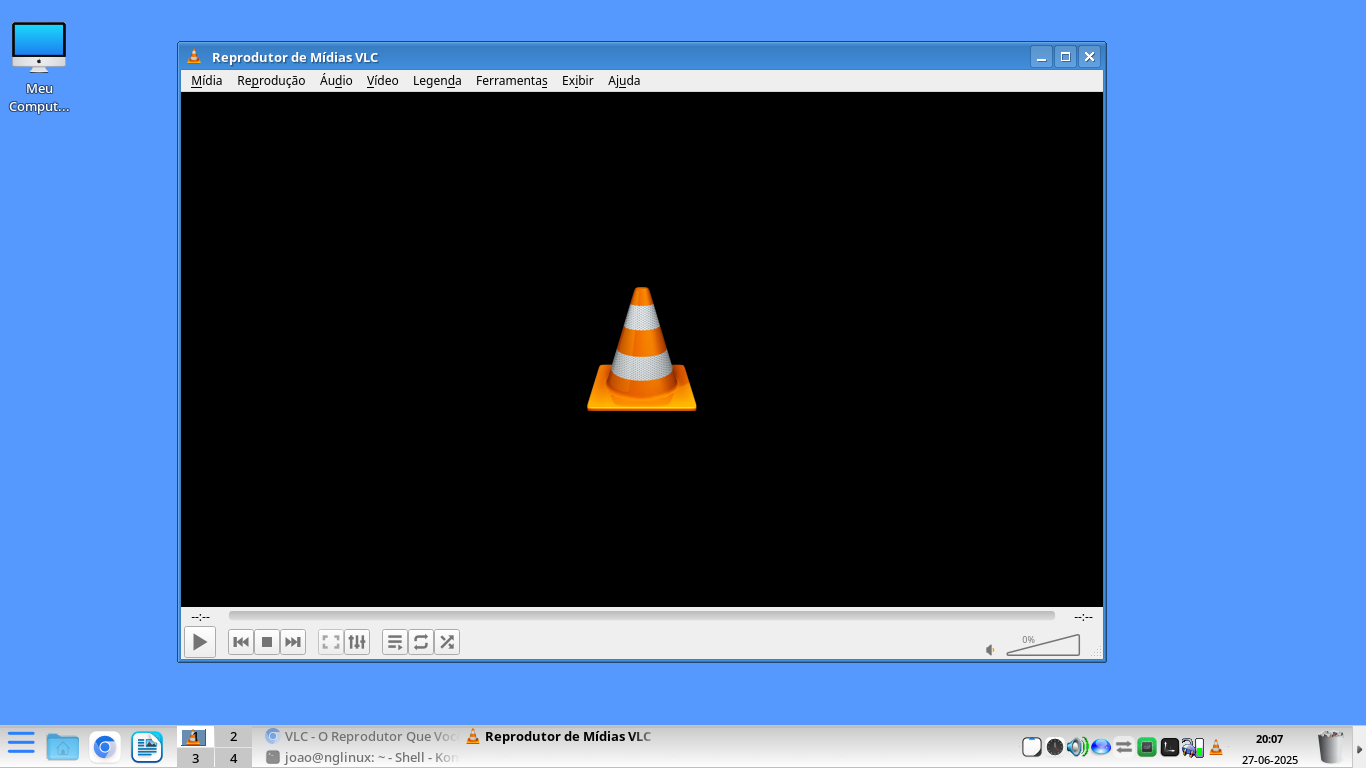Click the playback seek bar
The height and width of the screenshot is (768, 1366).
click(x=642, y=616)
